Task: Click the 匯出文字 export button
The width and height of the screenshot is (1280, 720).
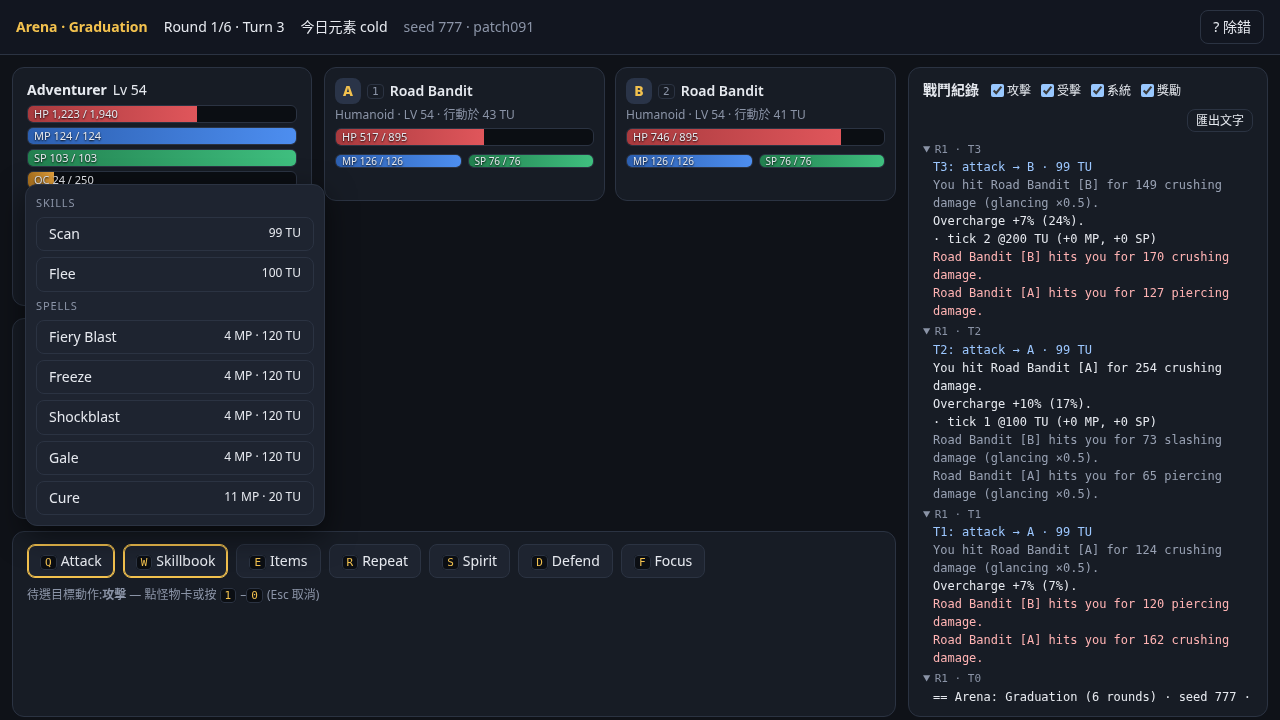Action: [x=1220, y=120]
